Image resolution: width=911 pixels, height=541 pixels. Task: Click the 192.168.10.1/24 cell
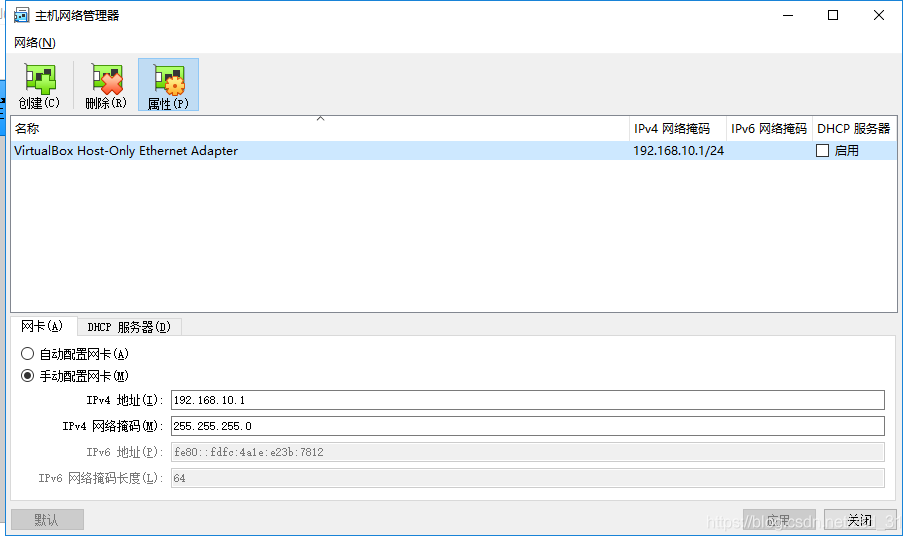(678, 151)
